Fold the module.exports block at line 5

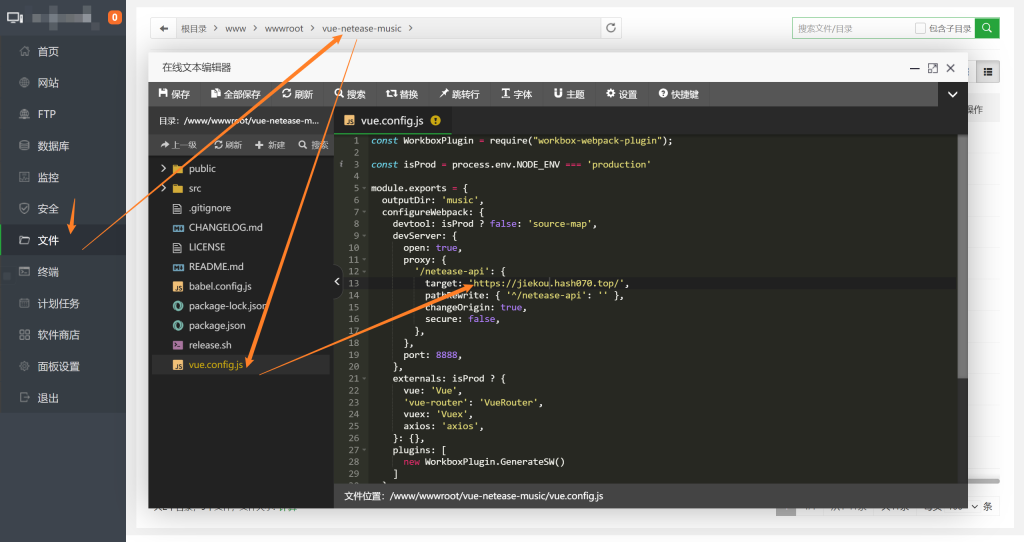(364, 188)
